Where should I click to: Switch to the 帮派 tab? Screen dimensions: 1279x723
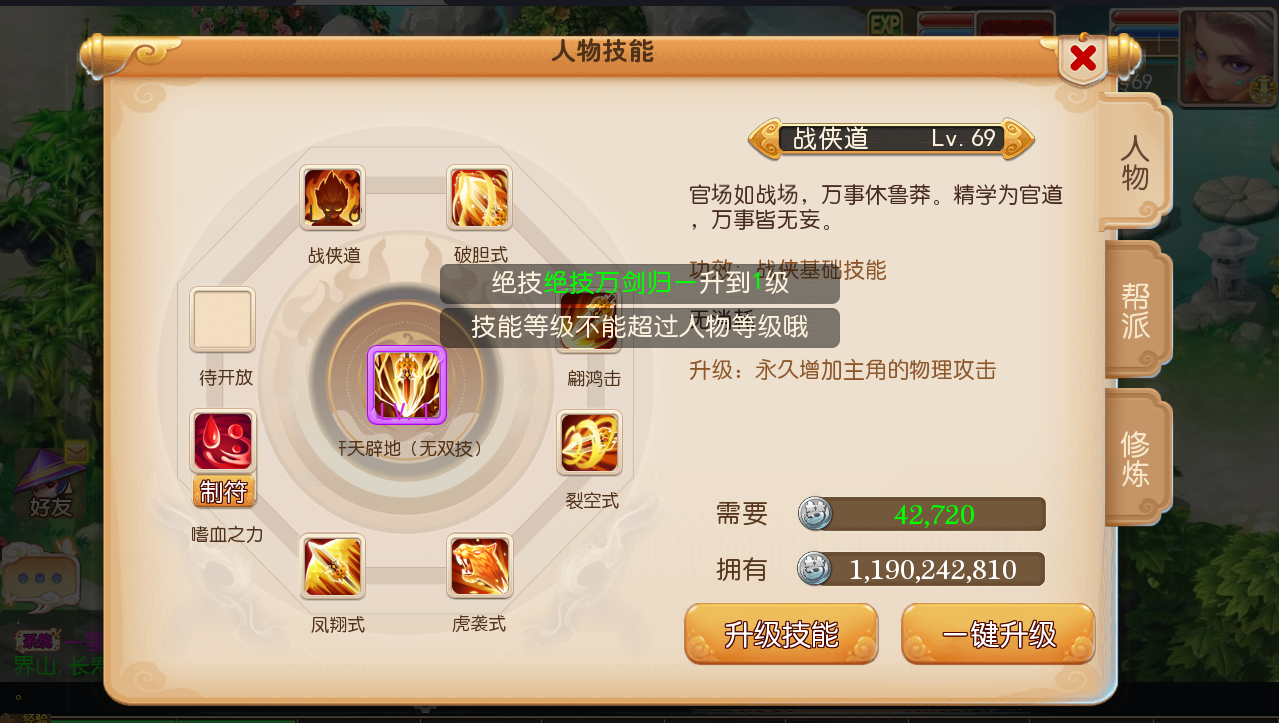pyautogui.click(x=1135, y=311)
